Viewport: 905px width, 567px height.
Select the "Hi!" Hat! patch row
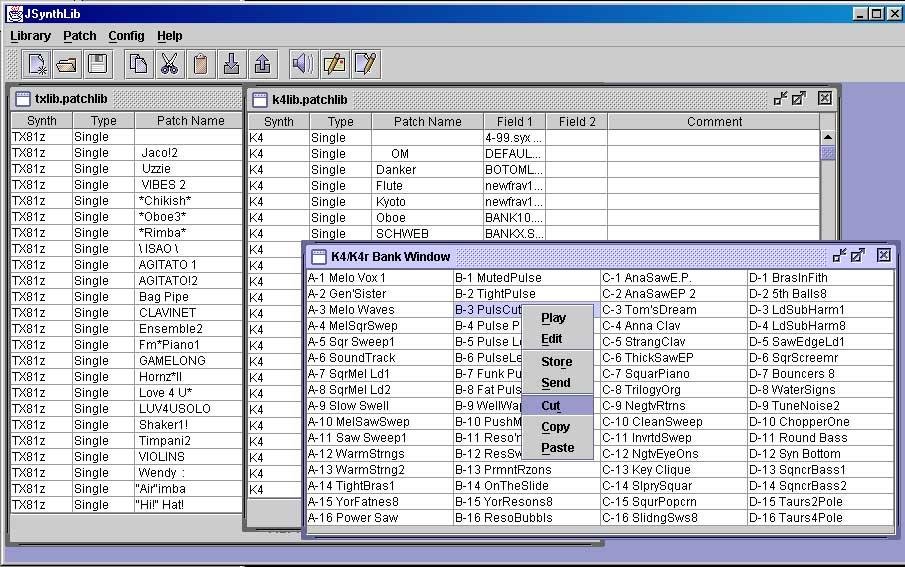pyautogui.click(x=126, y=505)
